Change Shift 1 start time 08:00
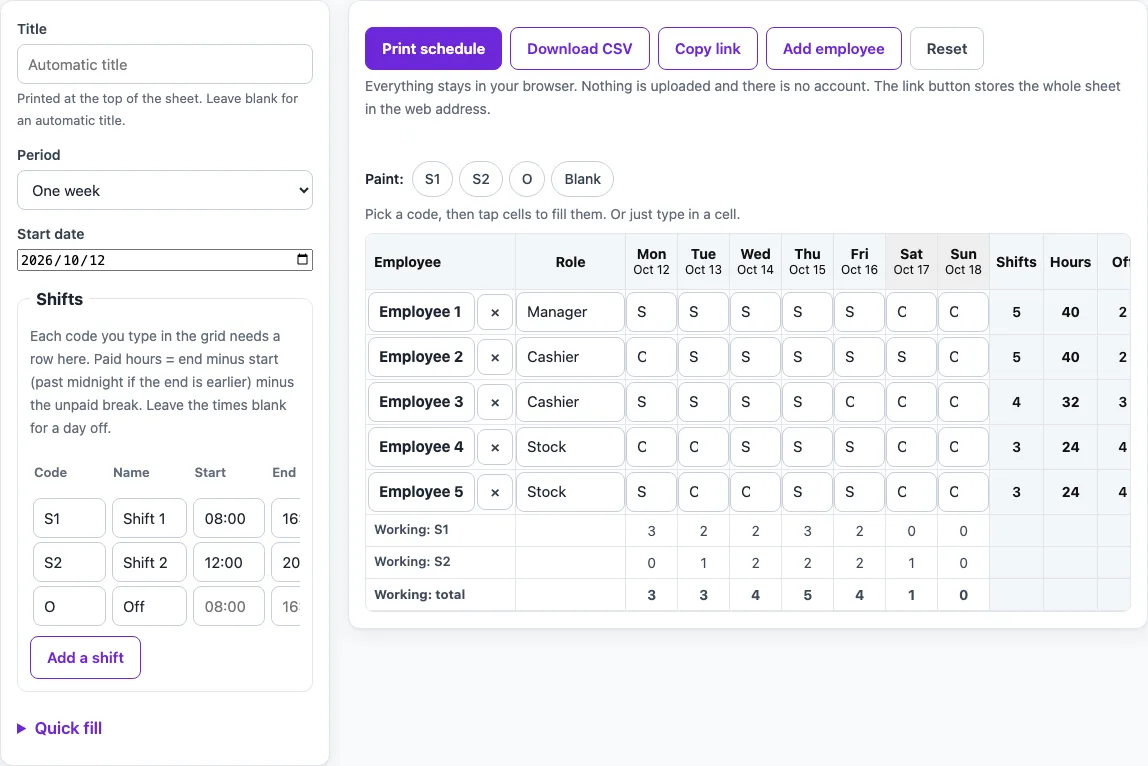Image resolution: width=1148 pixels, height=766 pixels. pos(228,518)
